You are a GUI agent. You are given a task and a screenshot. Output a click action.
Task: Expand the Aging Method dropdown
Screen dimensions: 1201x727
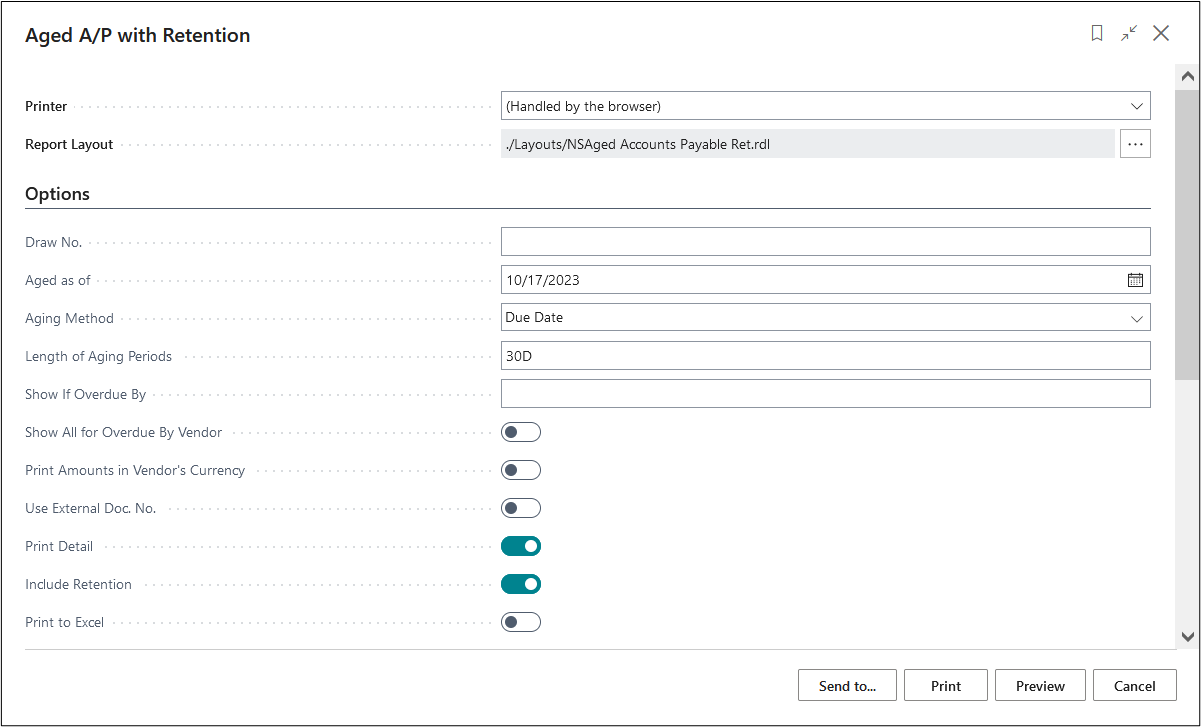[825, 318]
